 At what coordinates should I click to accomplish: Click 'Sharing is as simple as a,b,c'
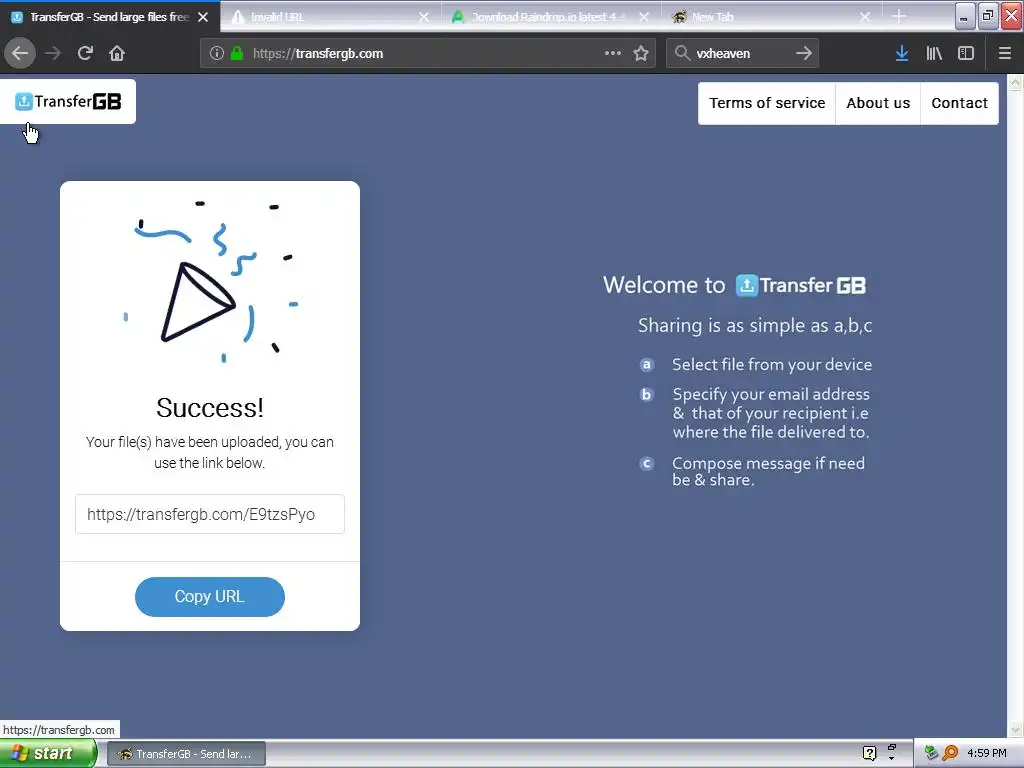[755, 325]
